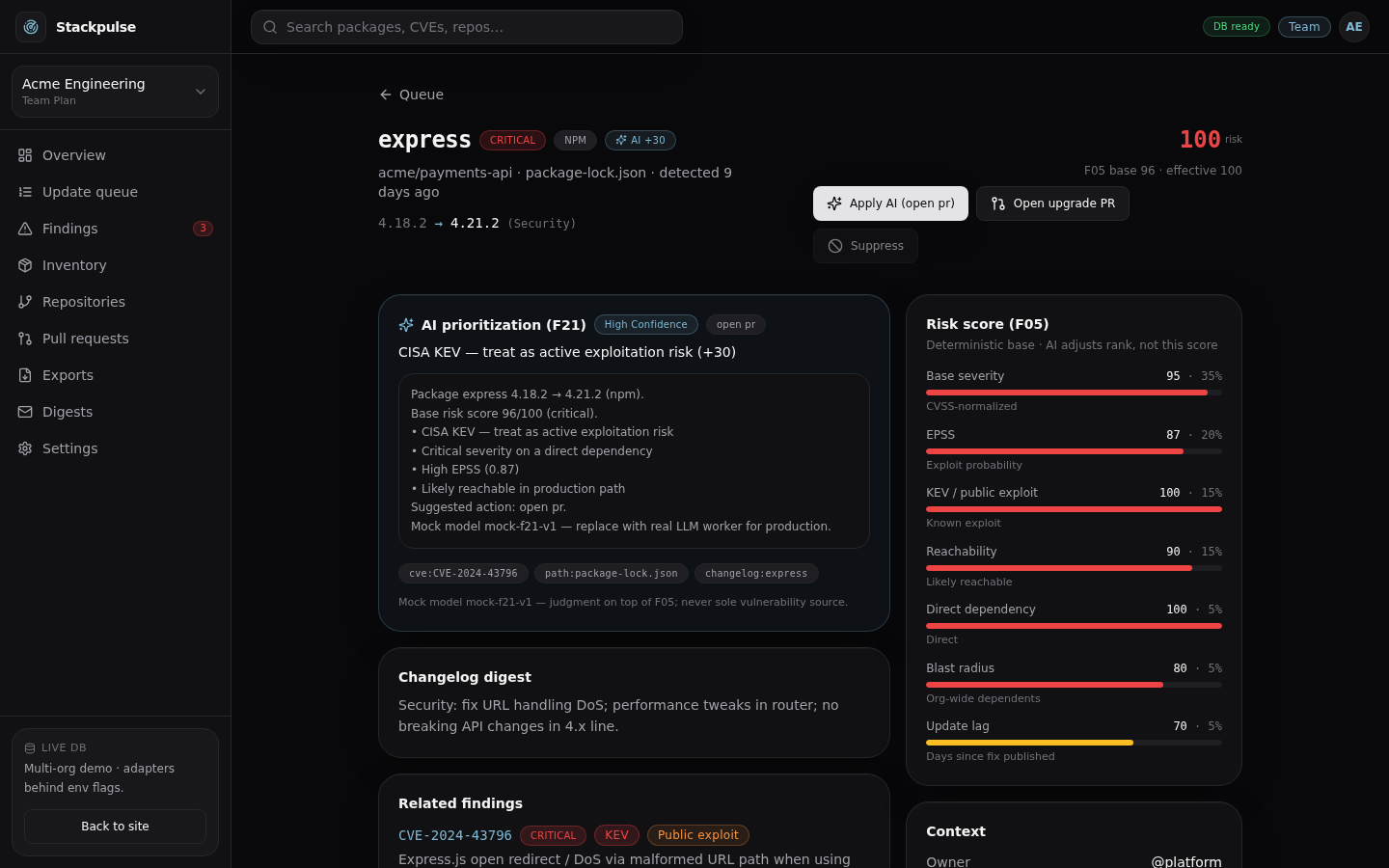Click the KEV / public exploit bar

click(x=1074, y=509)
